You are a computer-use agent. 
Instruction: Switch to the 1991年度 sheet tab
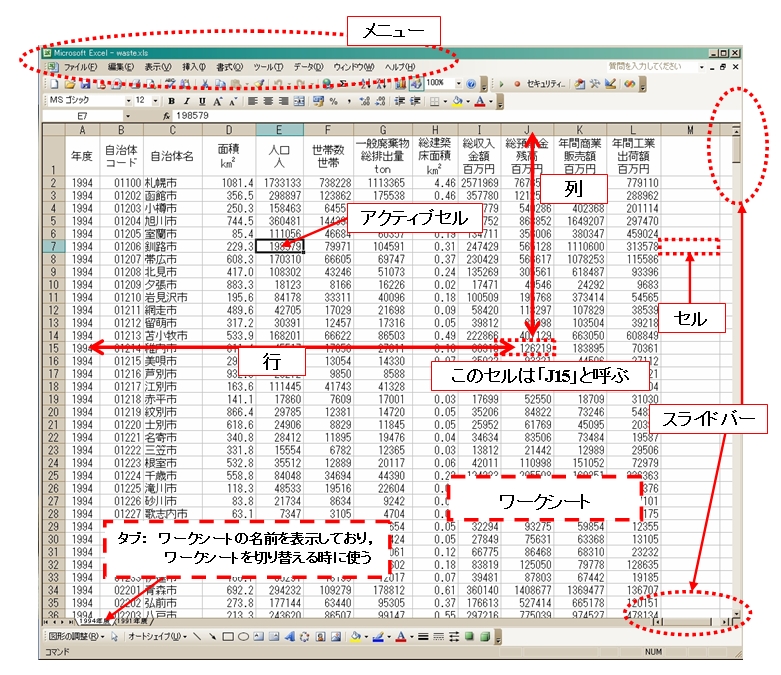coord(132,621)
